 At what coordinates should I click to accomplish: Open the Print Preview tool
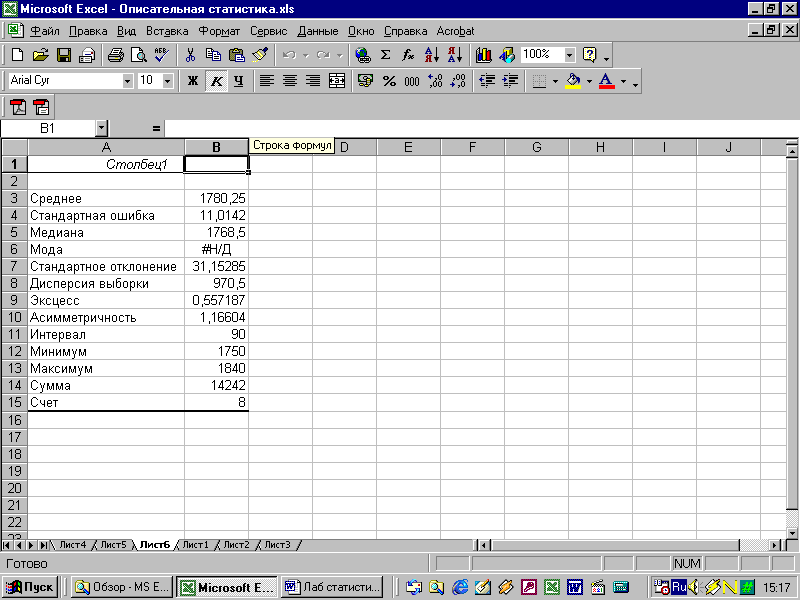[x=138, y=55]
